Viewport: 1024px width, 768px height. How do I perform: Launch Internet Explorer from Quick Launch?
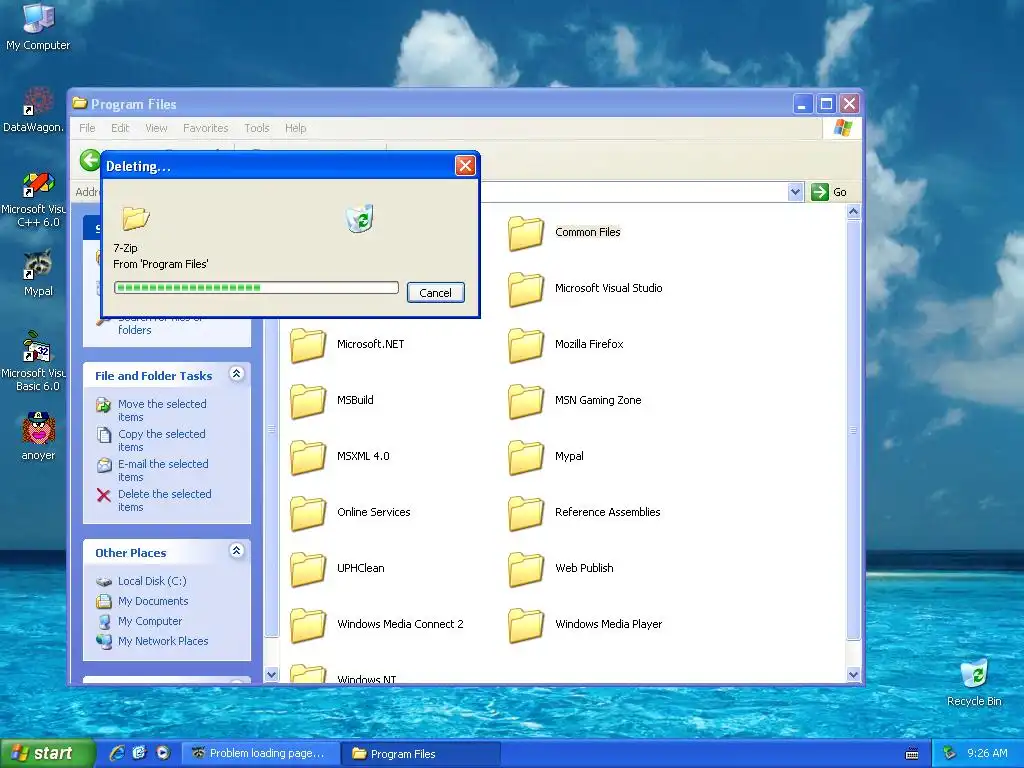coord(118,753)
